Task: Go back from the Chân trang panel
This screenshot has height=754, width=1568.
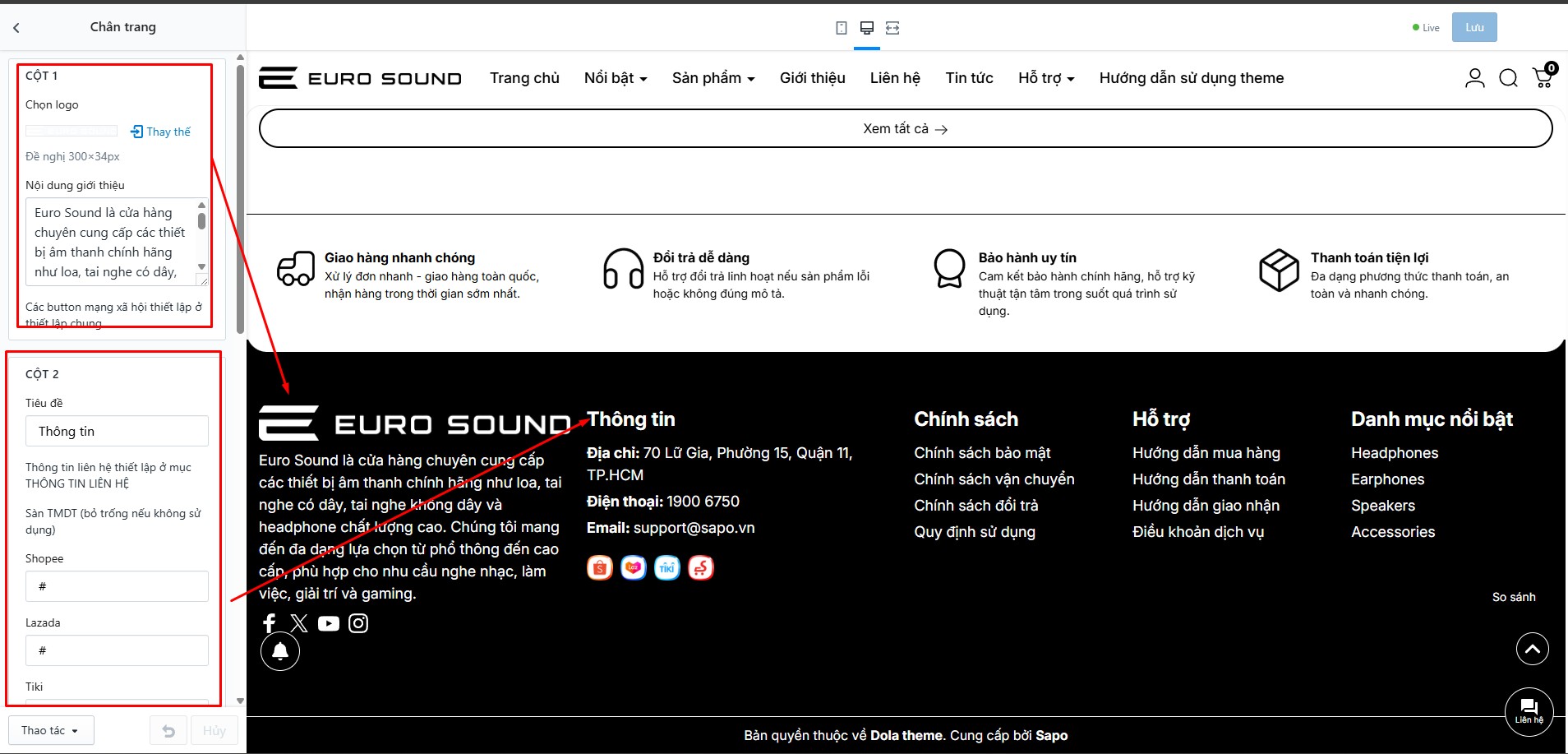Action: 16,27
